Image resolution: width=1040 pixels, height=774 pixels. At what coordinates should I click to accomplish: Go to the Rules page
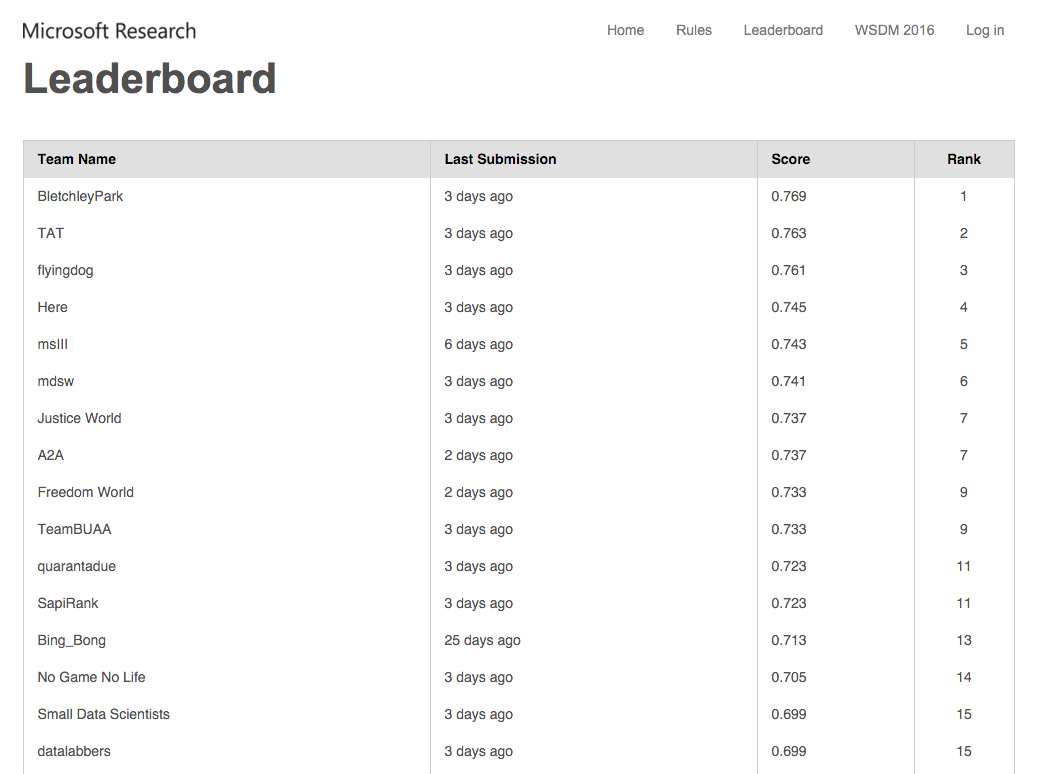click(693, 30)
